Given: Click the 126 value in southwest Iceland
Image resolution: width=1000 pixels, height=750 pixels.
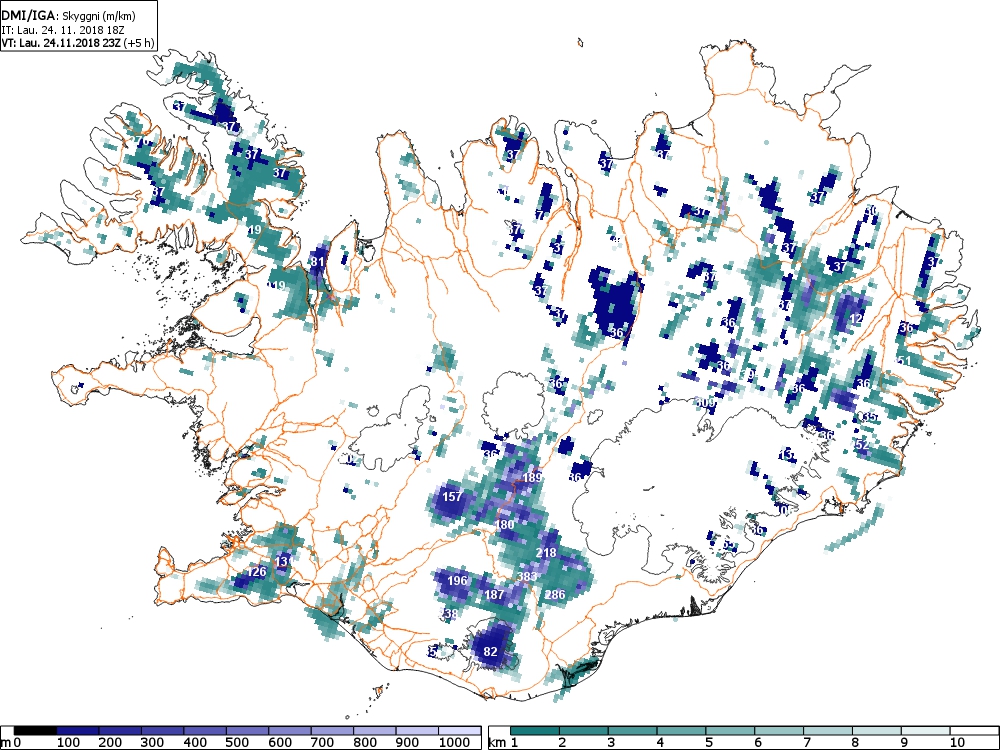Looking at the screenshot, I should pyautogui.click(x=256, y=572).
